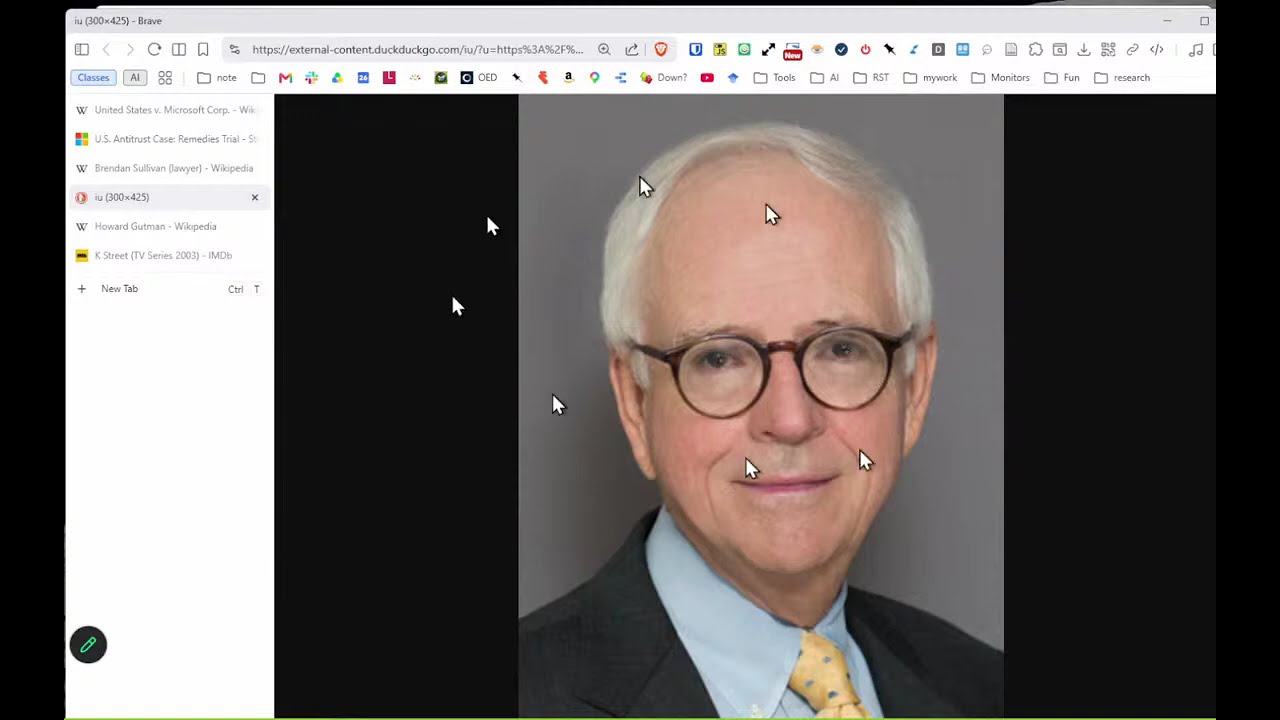Click the address bar URL field
Image resolution: width=1280 pixels, height=720 pixels.
pos(417,49)
